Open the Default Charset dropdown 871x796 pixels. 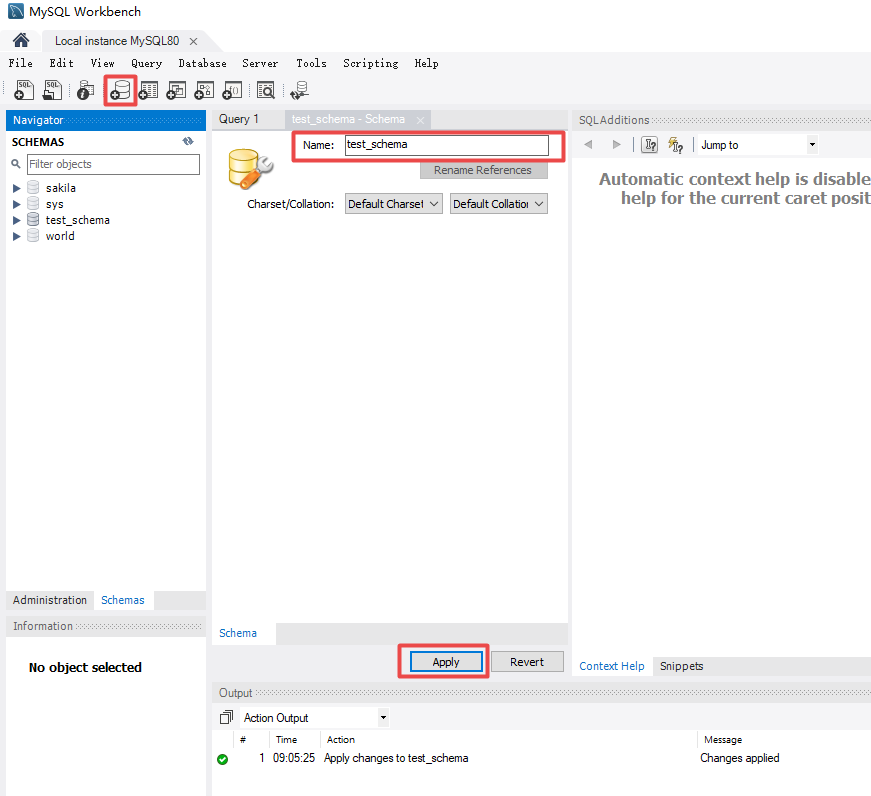click(393, 204)
